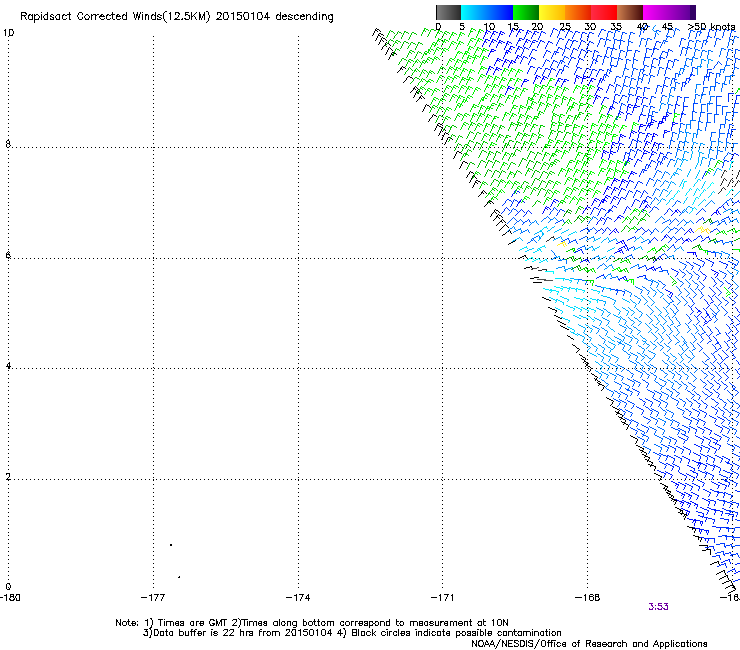The height and width of the screenshot is (650, 740).
Task: Click the brown 35-40 knots color swatch
Action: [x=630, y=12]
